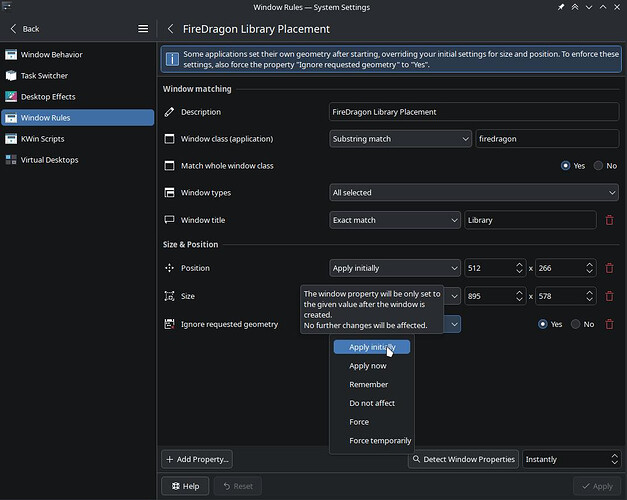Viewport: 627px width, 500px height.
Task: Click the Ignore requested geometry row icon
Action: [x=170, y=324]
